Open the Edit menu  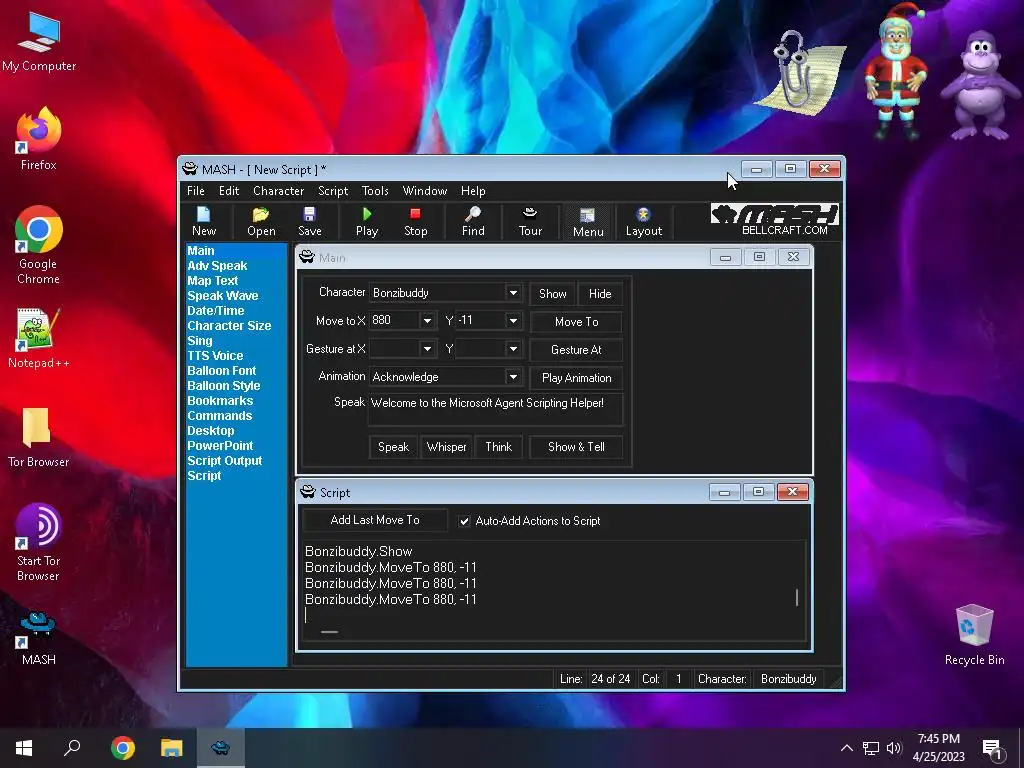click(229, 191)
